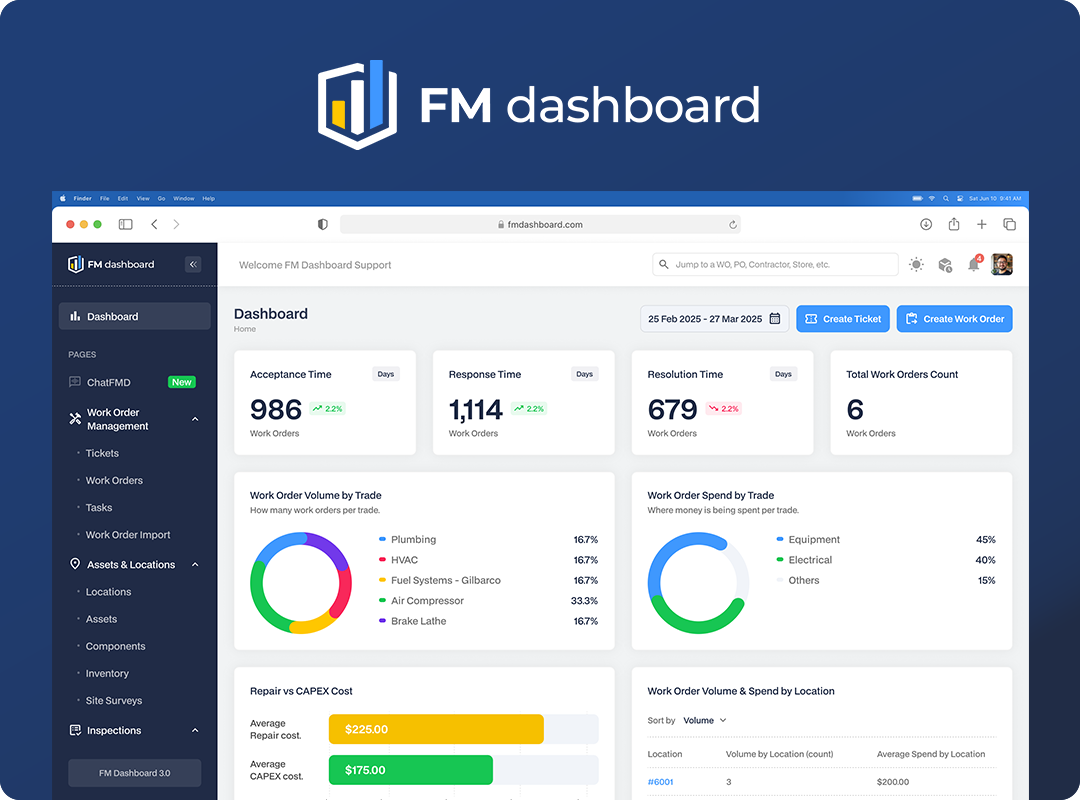This screenshot has width=1080, height=800.
Task: Go forward with the browser forward arrow
Action: click(176, 224)
